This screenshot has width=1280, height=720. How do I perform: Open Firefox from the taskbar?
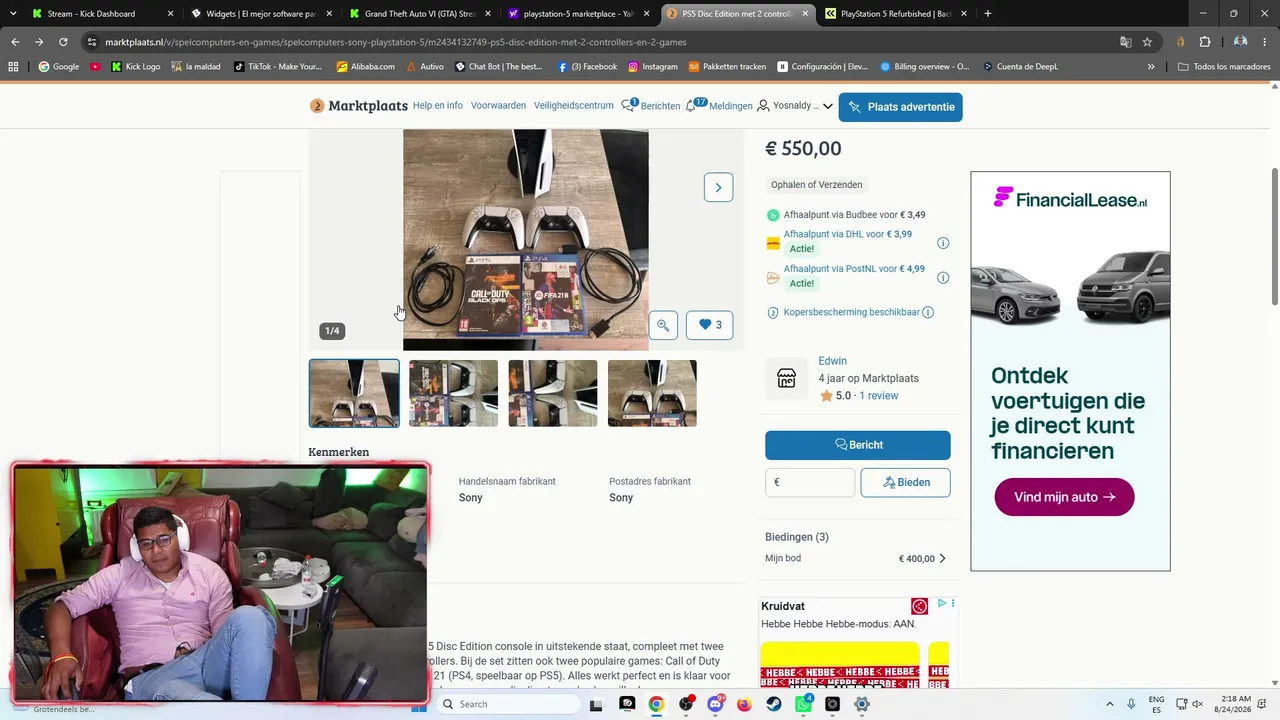click(744, 704)
